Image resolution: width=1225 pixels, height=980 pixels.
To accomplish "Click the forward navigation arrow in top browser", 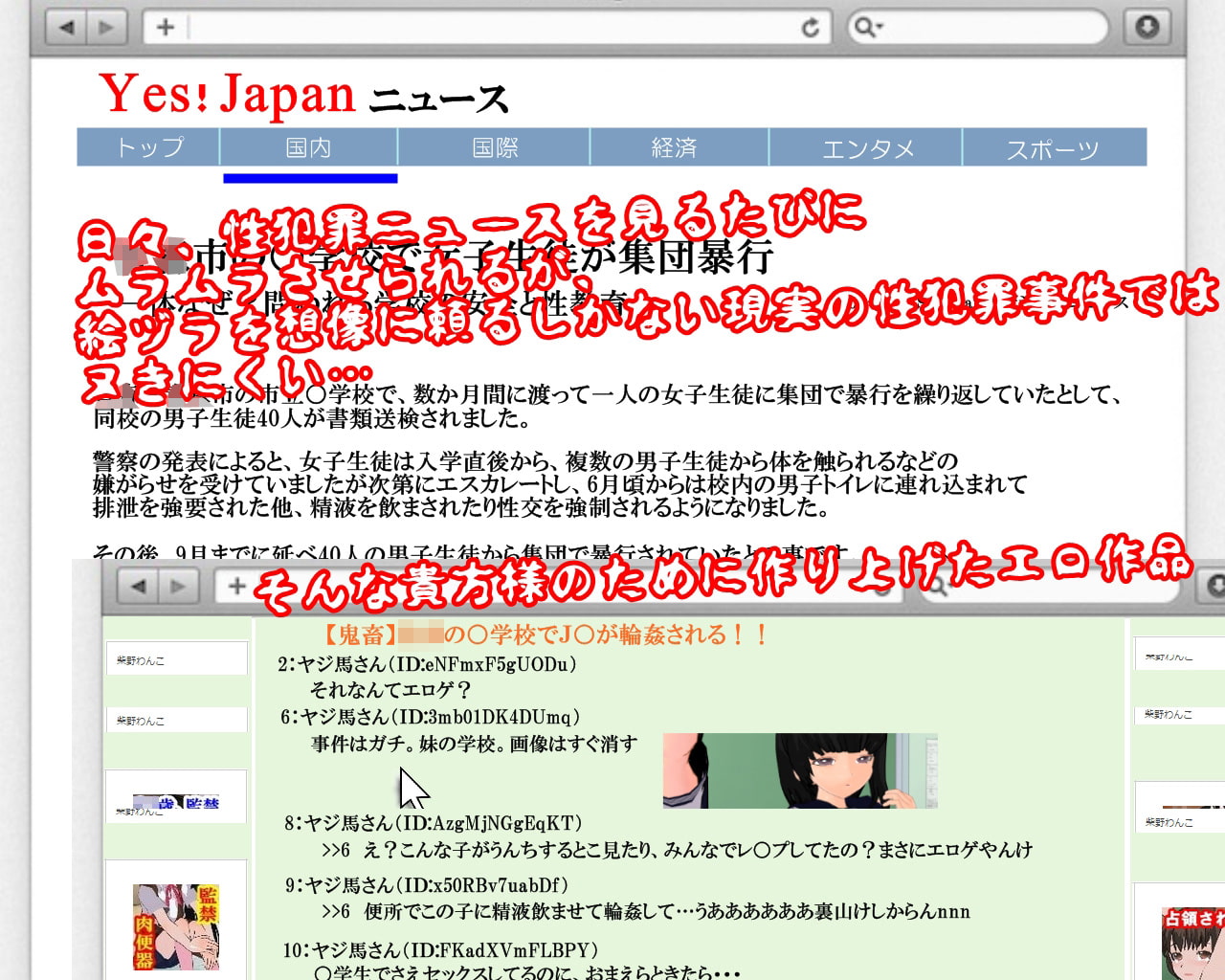I will (106, 27).
